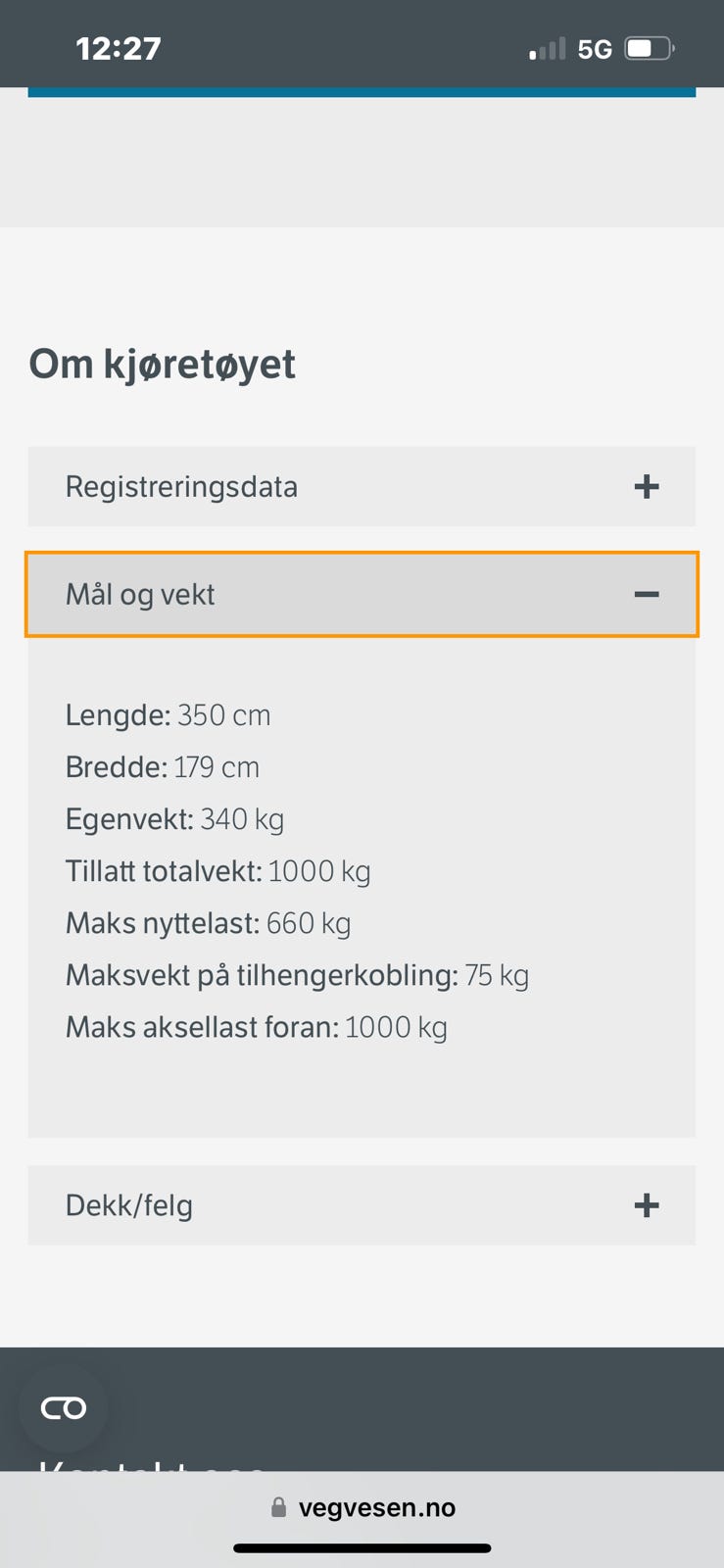724x1568 pixels.
Task: Click the plus icon beside Dekk/felg
Action: 646,1205
